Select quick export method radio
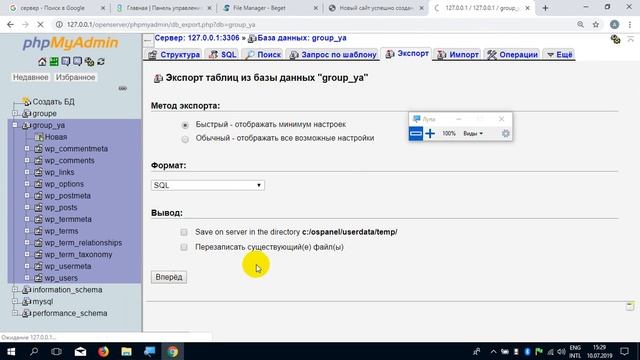The width and height of the screenshot is (640, 360). 185,125
